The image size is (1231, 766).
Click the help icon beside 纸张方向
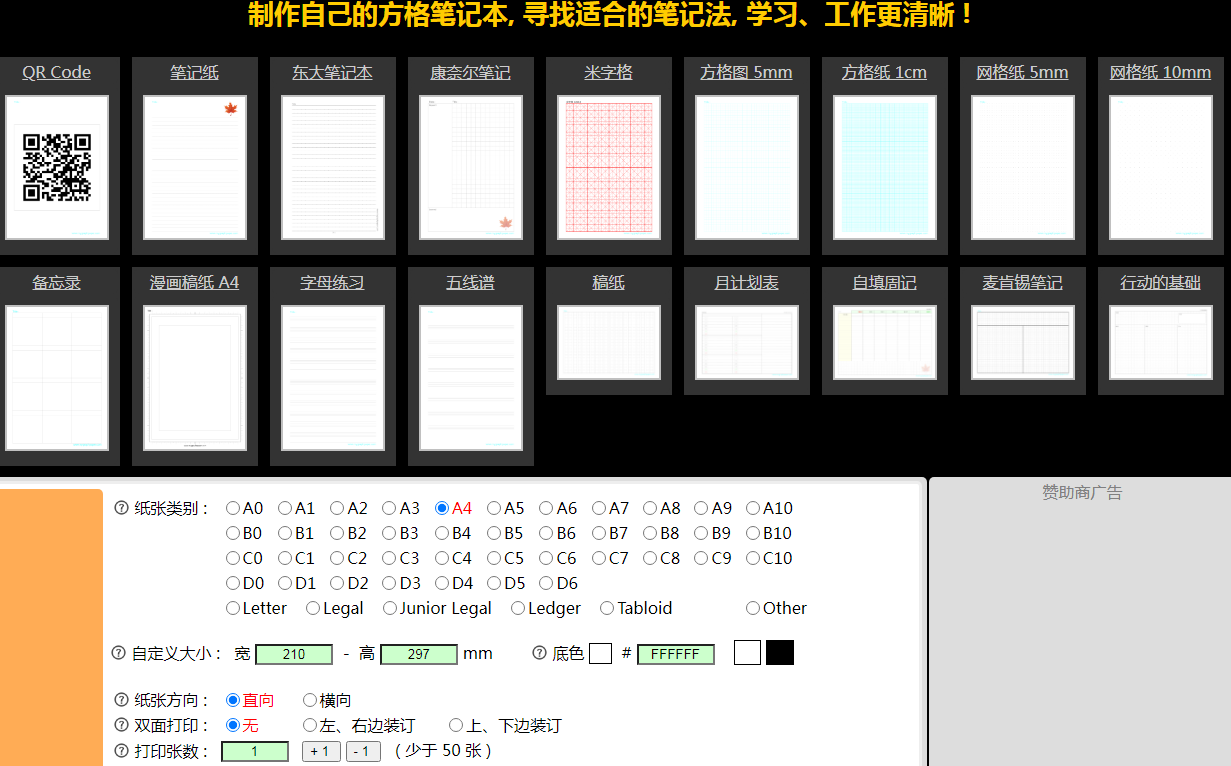[x=122, y=700]
